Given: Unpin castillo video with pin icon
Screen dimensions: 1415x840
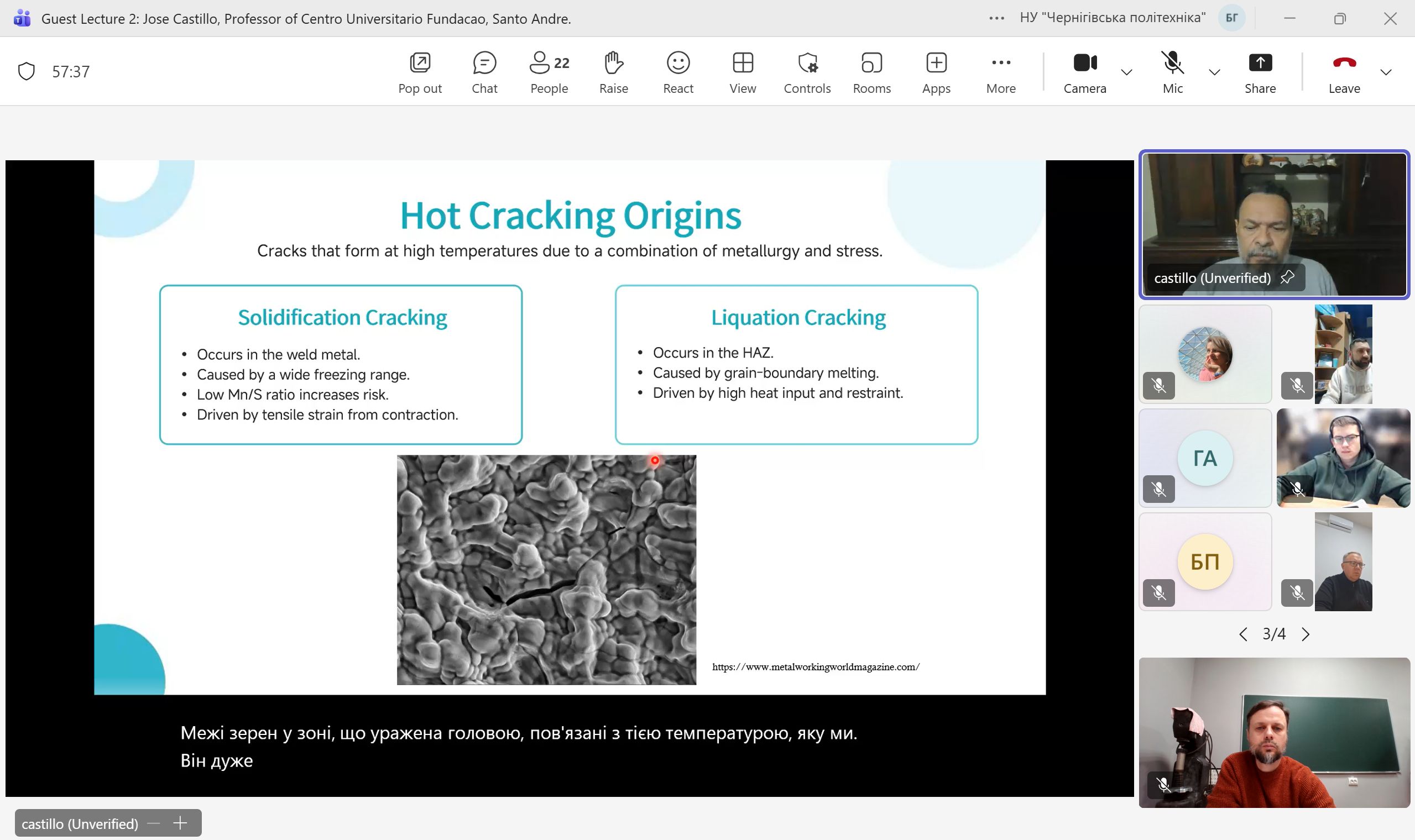Looking at the screenshot, I should tap(1287, 277).
